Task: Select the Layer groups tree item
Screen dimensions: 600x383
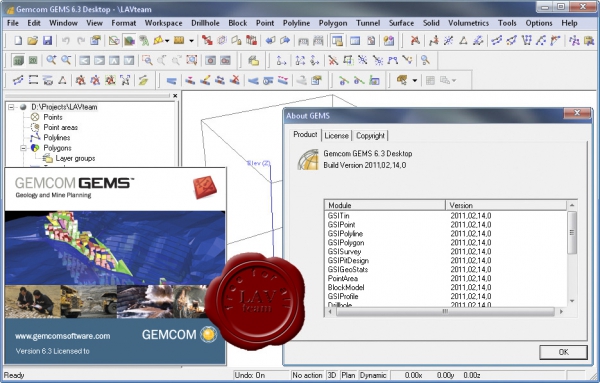Action: pos(75,158)
